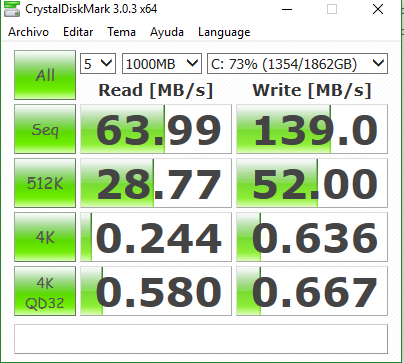
Task: Run all benchmarks with the All button
Action: pos(45,75)
